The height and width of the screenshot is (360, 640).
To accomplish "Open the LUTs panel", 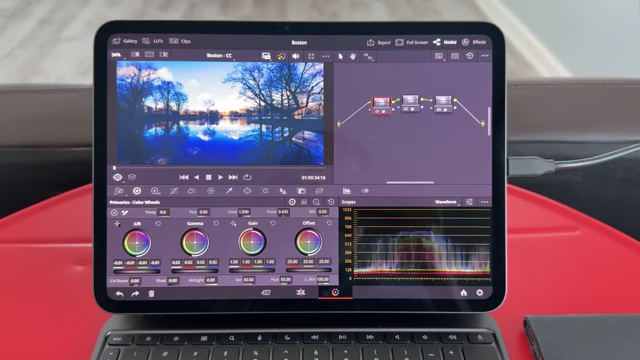I will (x=153, y=41).
